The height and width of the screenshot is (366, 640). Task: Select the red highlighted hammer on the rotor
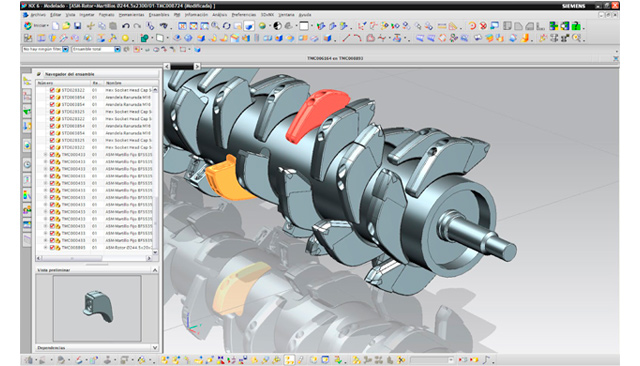click(317, 115)
